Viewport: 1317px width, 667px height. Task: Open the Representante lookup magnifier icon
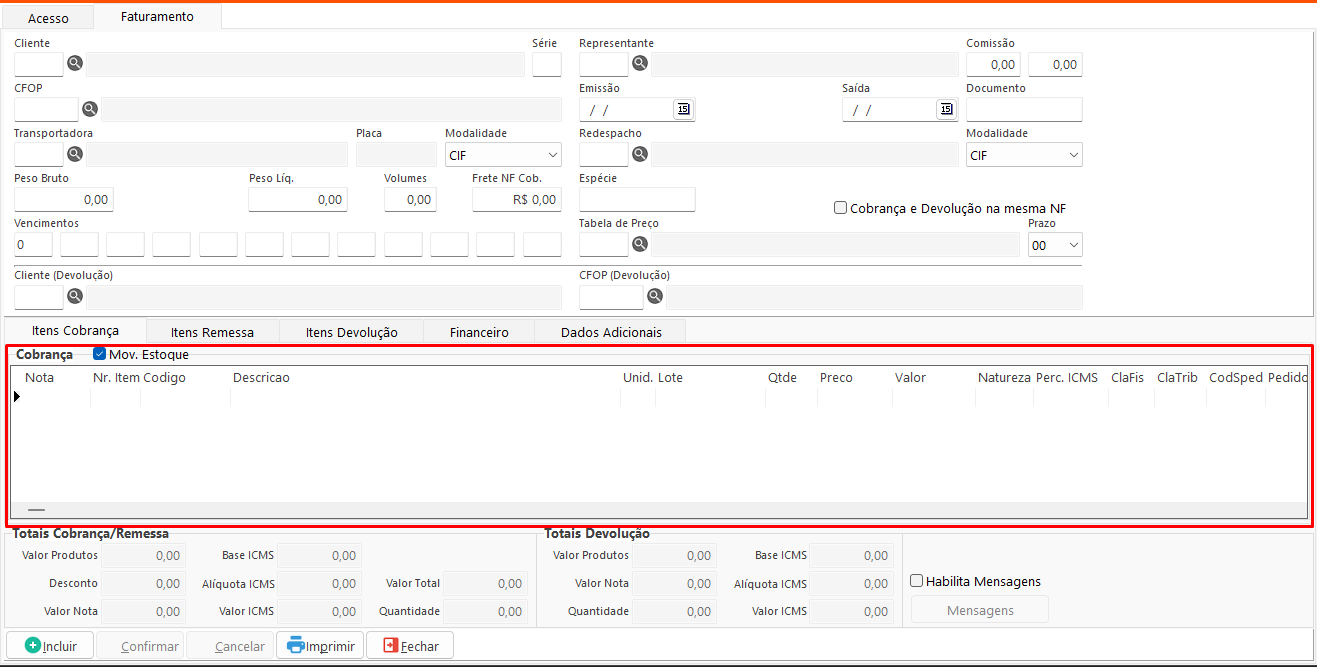point(640,64)
